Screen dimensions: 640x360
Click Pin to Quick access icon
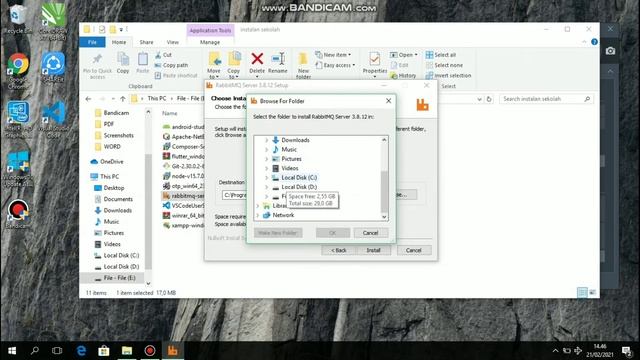pos(97,59)
